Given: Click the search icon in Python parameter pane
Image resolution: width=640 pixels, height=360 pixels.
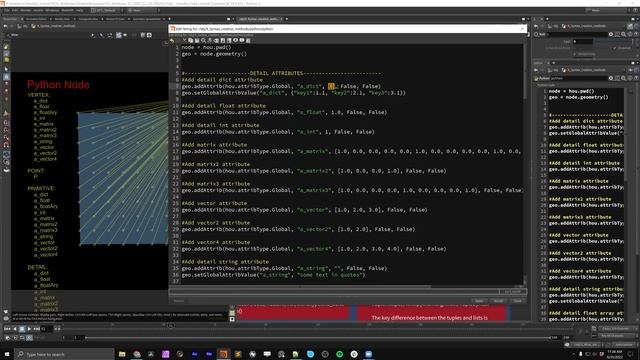Looking at the screenshot, I should pos(623,78).
